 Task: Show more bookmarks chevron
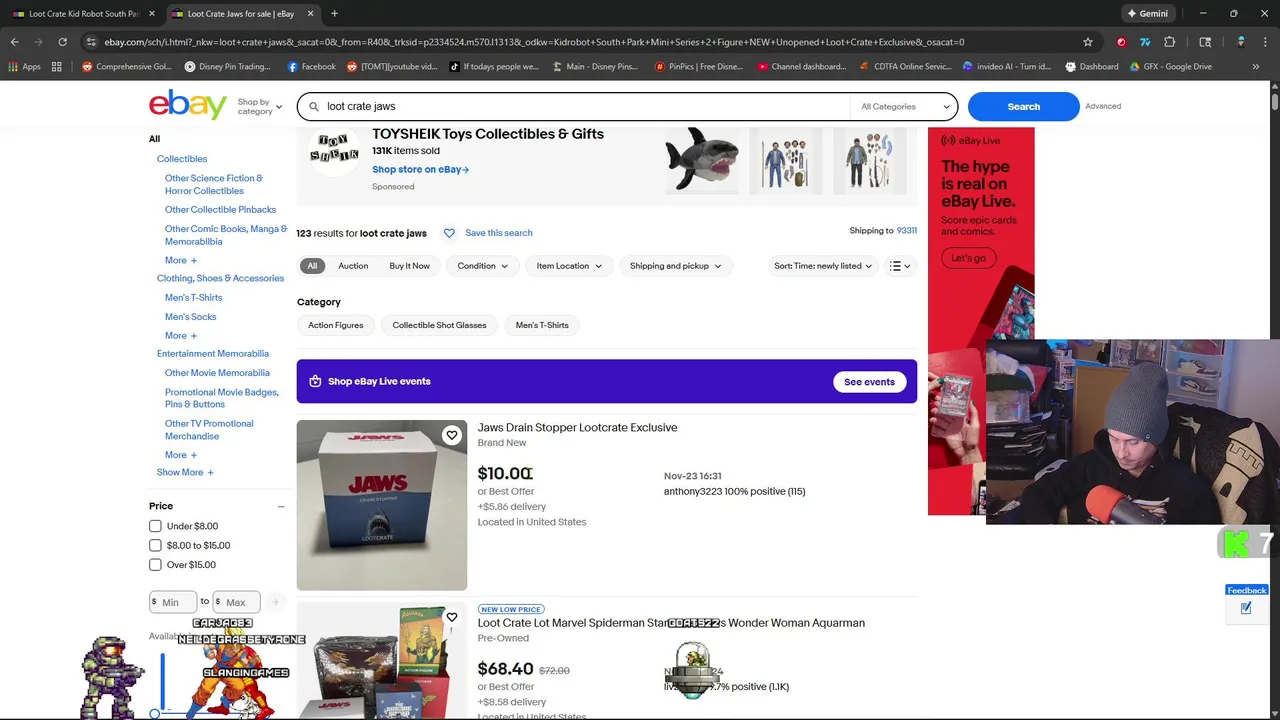1255,67
